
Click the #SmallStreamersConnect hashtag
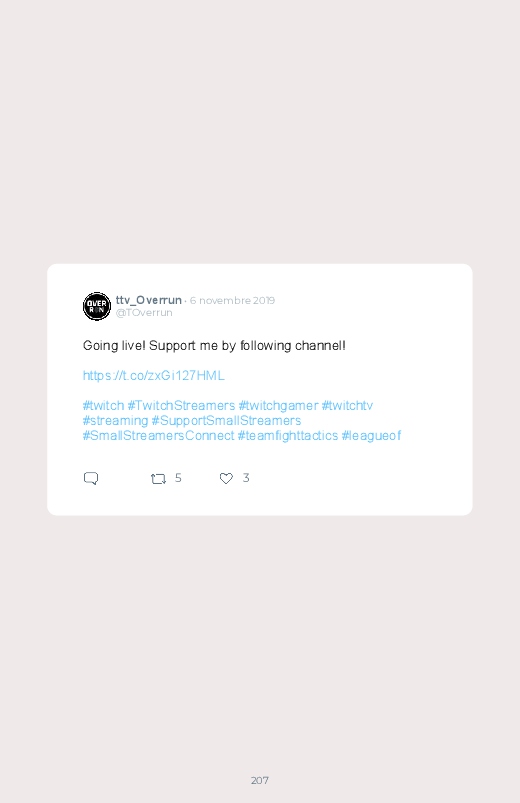158,436
